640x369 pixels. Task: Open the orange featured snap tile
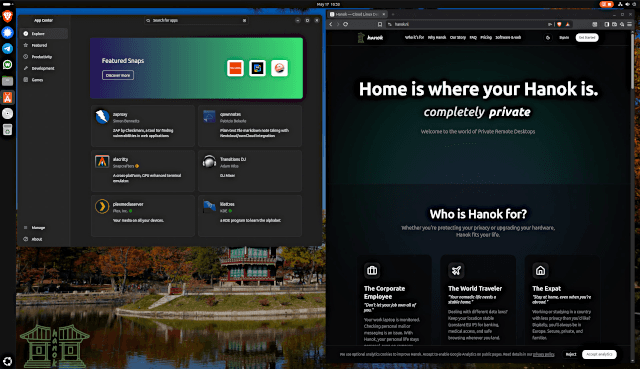pos(235,68)
